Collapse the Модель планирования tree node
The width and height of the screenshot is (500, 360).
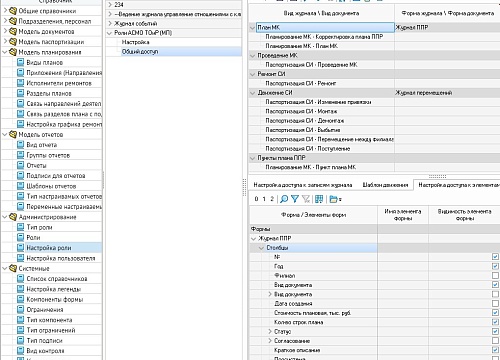point(5,52)
